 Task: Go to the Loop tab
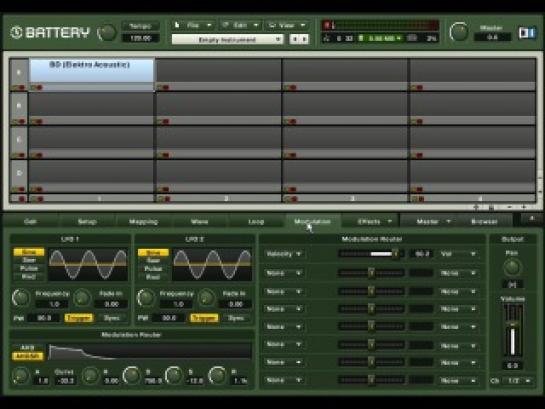256,221
